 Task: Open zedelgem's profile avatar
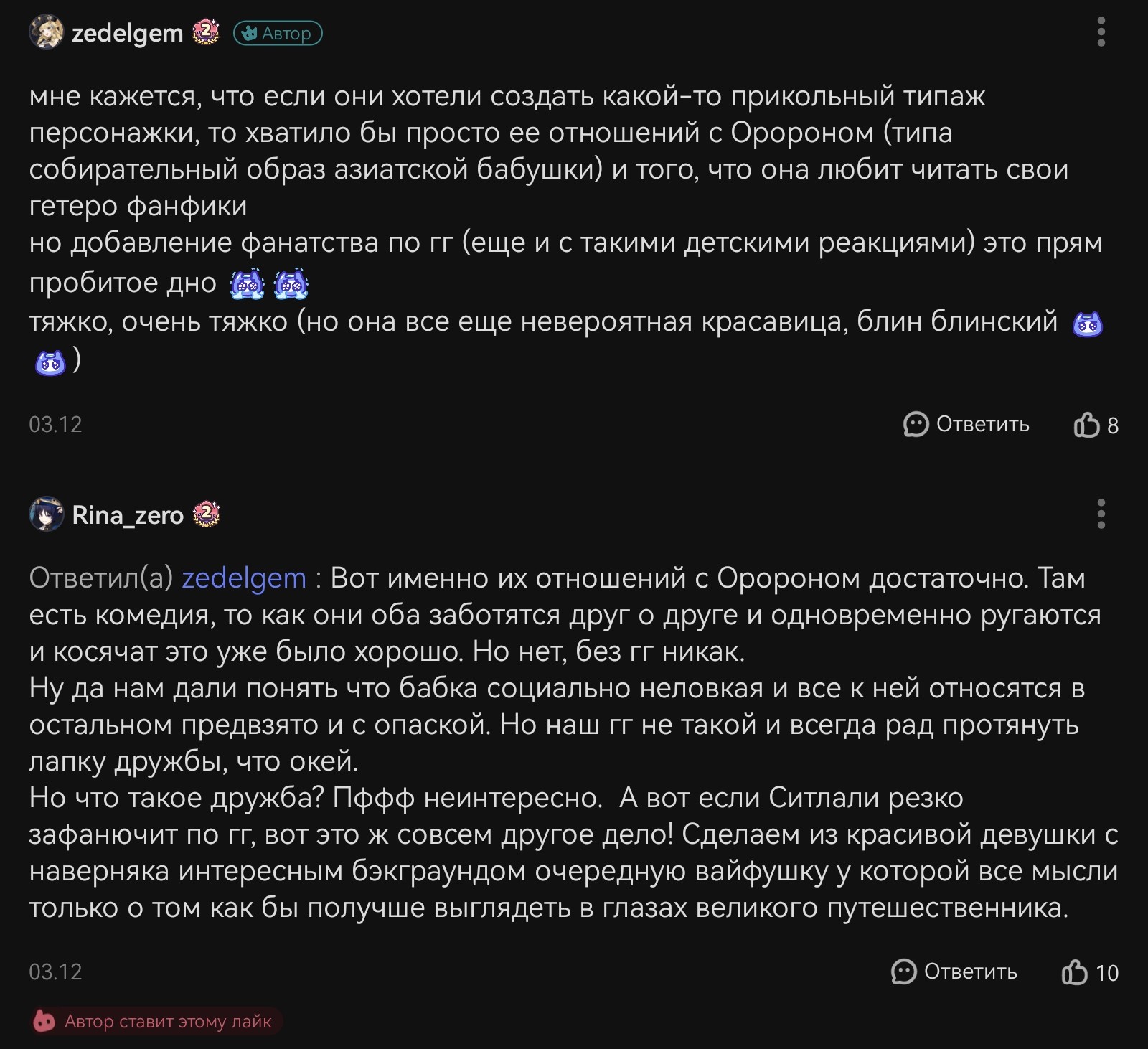pos(46,33)
